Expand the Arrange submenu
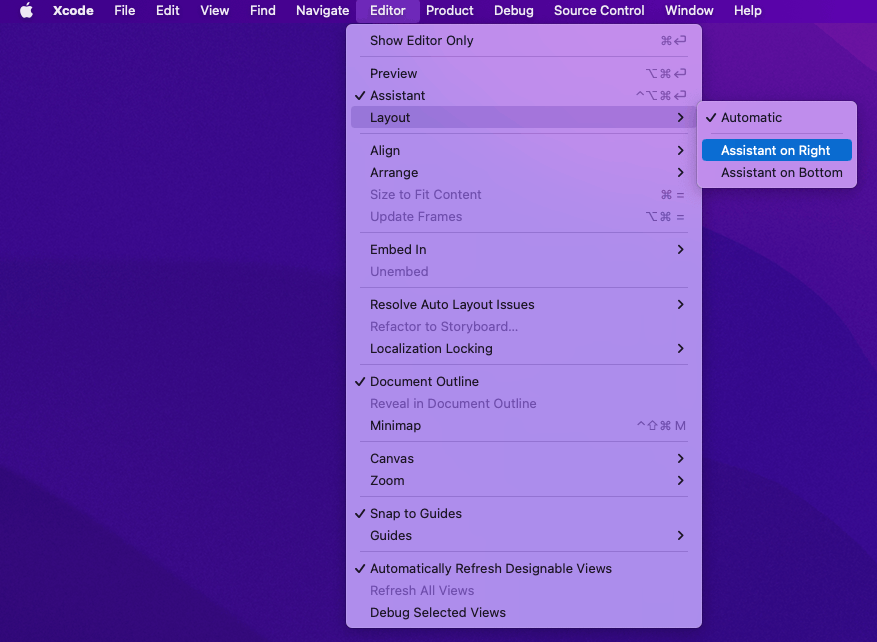 (x=524, y=172)
